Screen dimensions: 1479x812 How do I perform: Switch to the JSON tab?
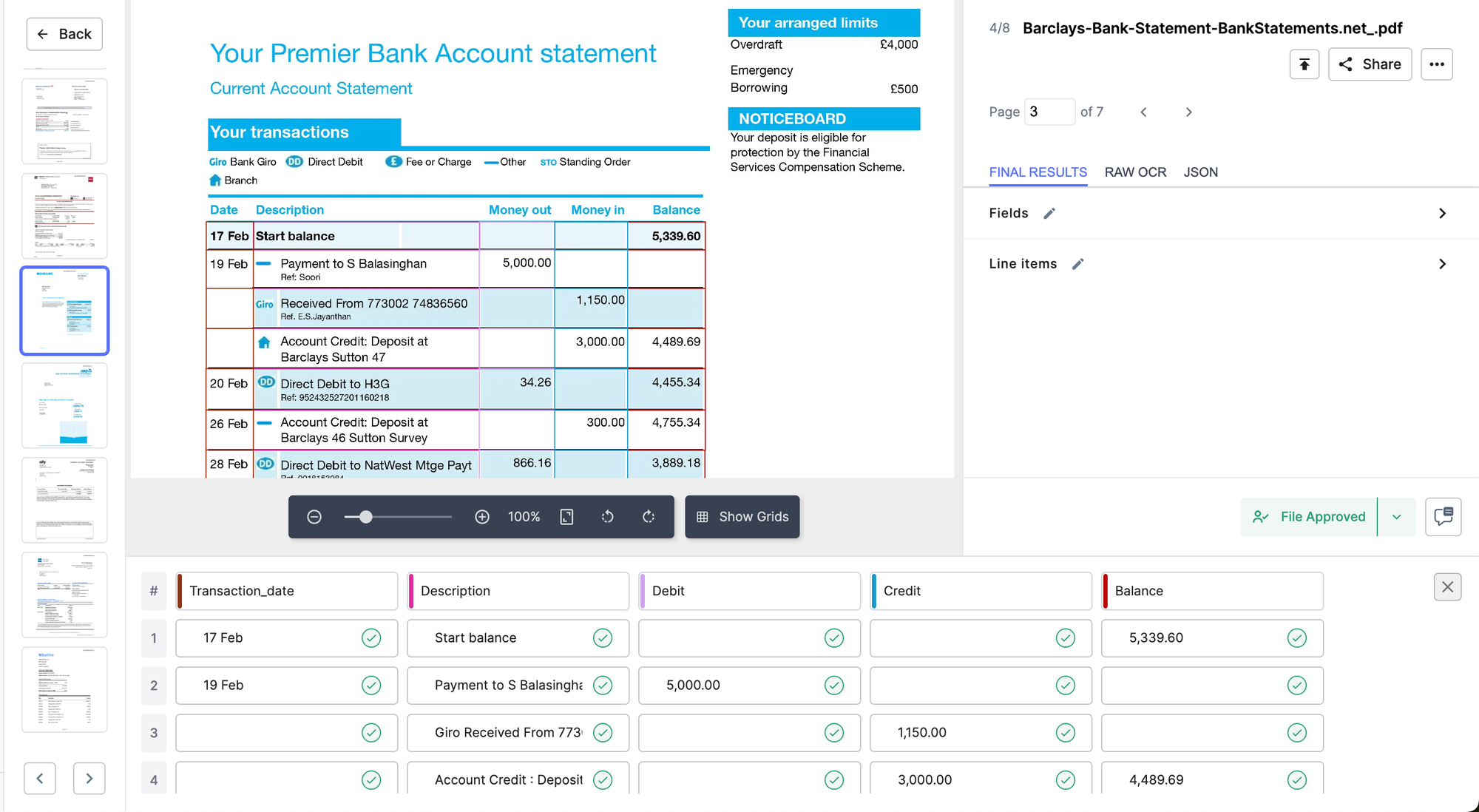[x=1200, y=172]
